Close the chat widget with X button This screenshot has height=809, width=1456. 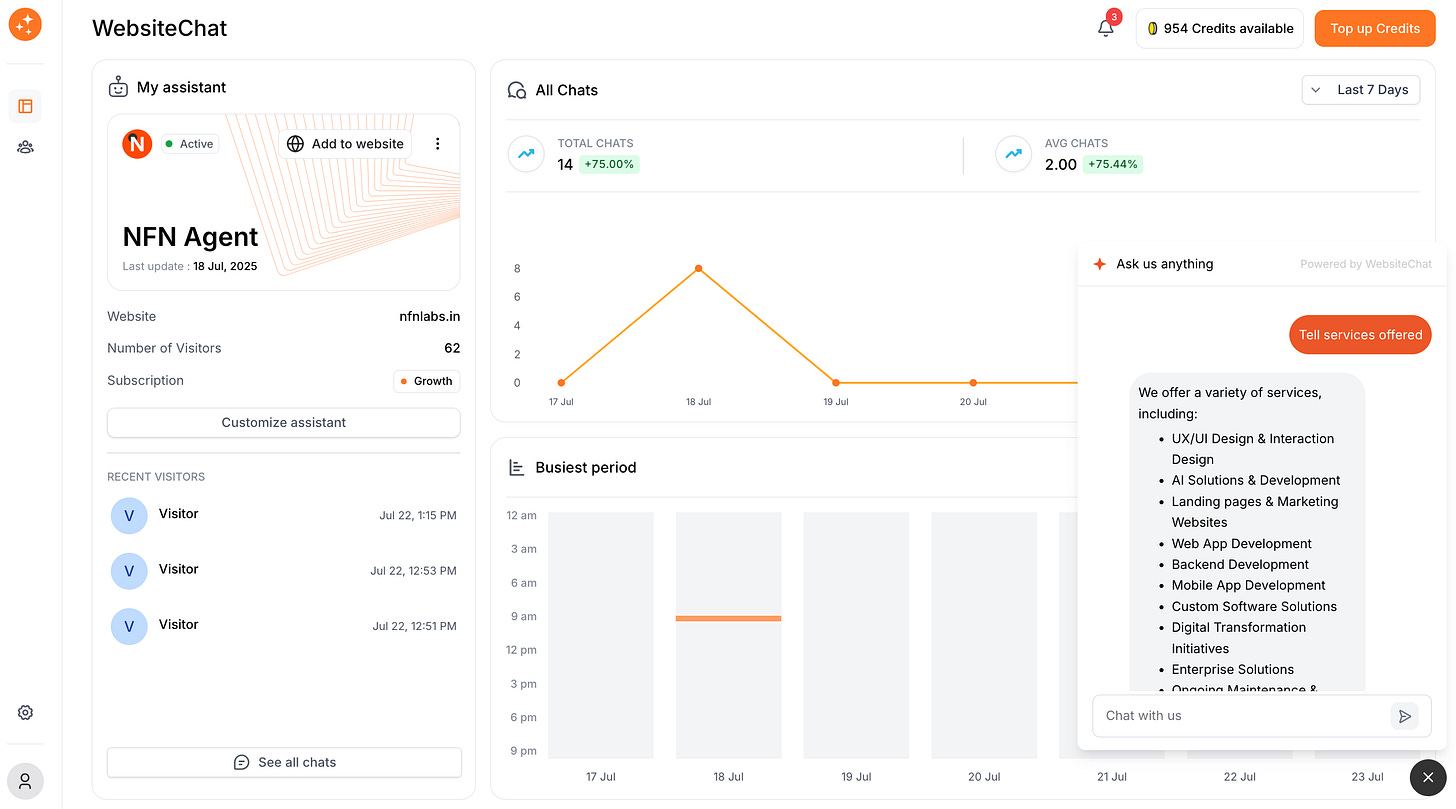[x=1428, y=777]
